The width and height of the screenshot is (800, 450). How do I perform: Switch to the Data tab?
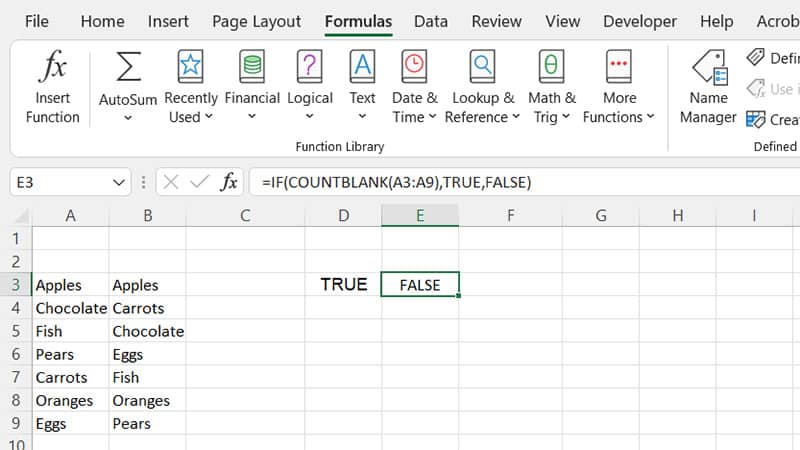point(431,21)
